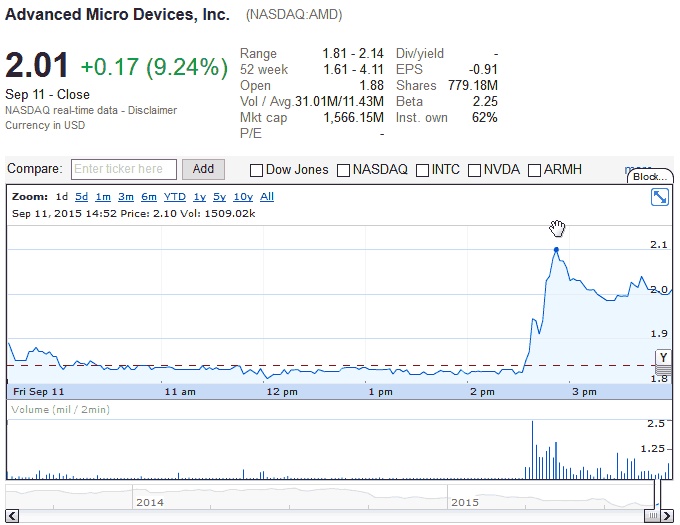This screenshot has width=680, height=525.
Task: Click the highlighted peak point at 2.10
Action: click(x=556, y=250)
